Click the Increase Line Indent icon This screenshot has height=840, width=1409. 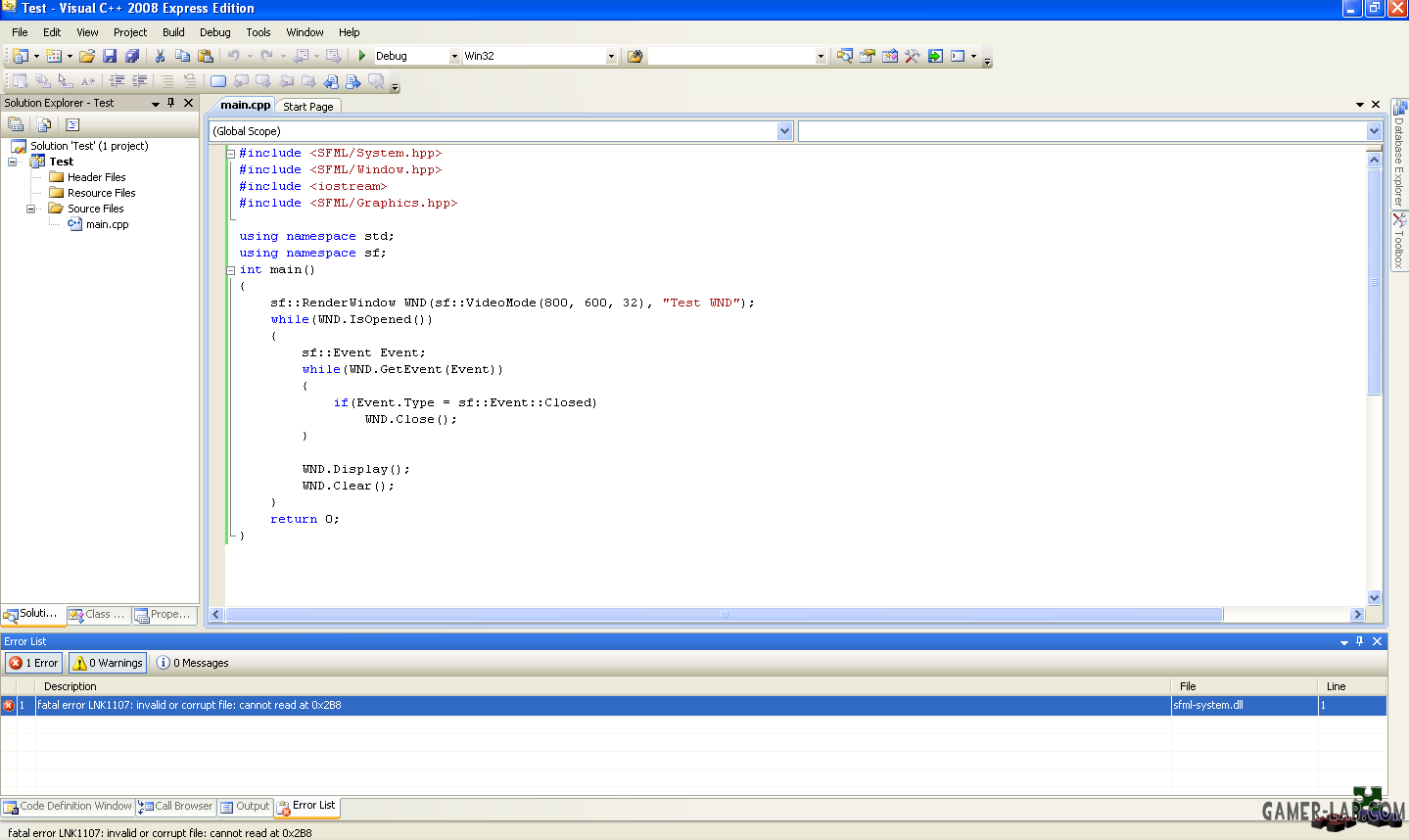point(140,81)
